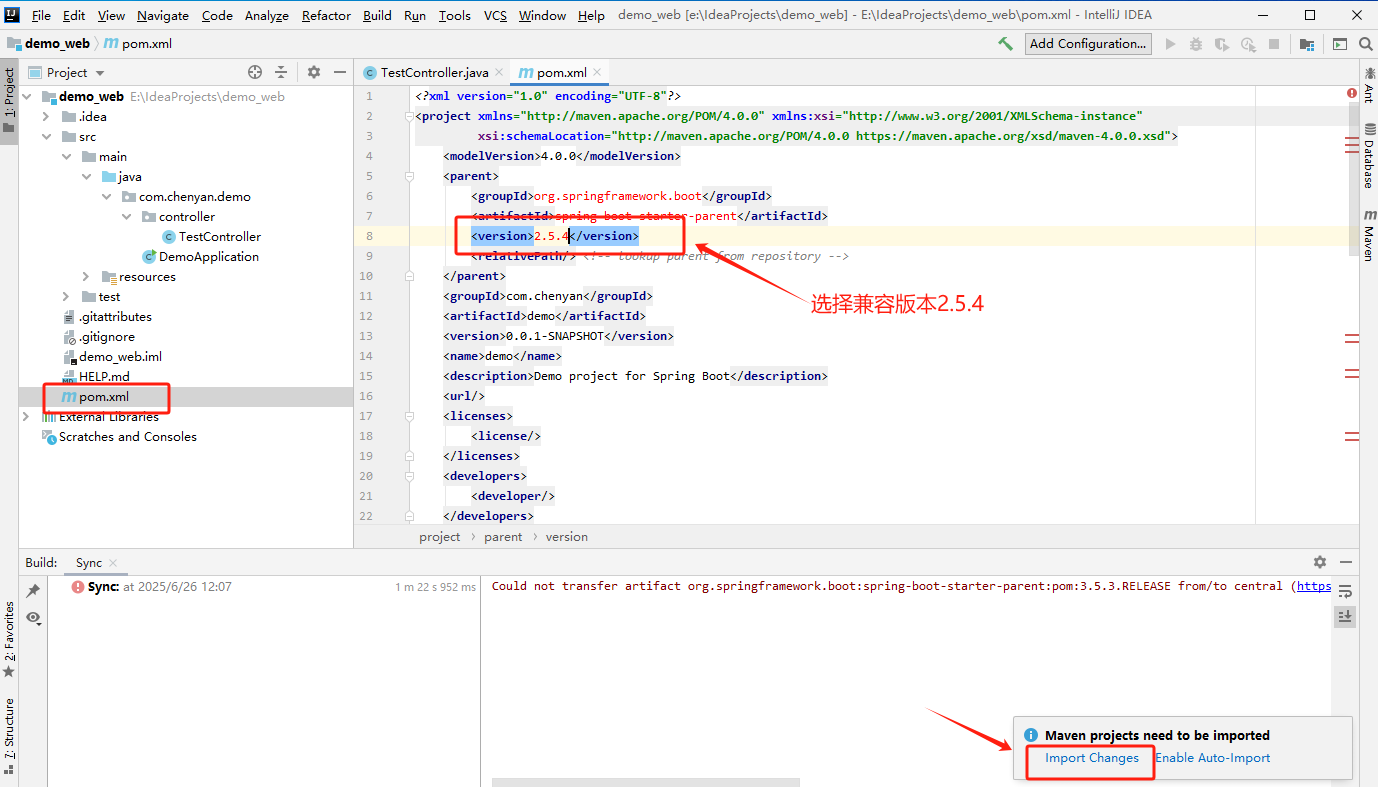Hide the Build panel with minus icon
Screen dimensions: 1378x787
[1346, 562]
